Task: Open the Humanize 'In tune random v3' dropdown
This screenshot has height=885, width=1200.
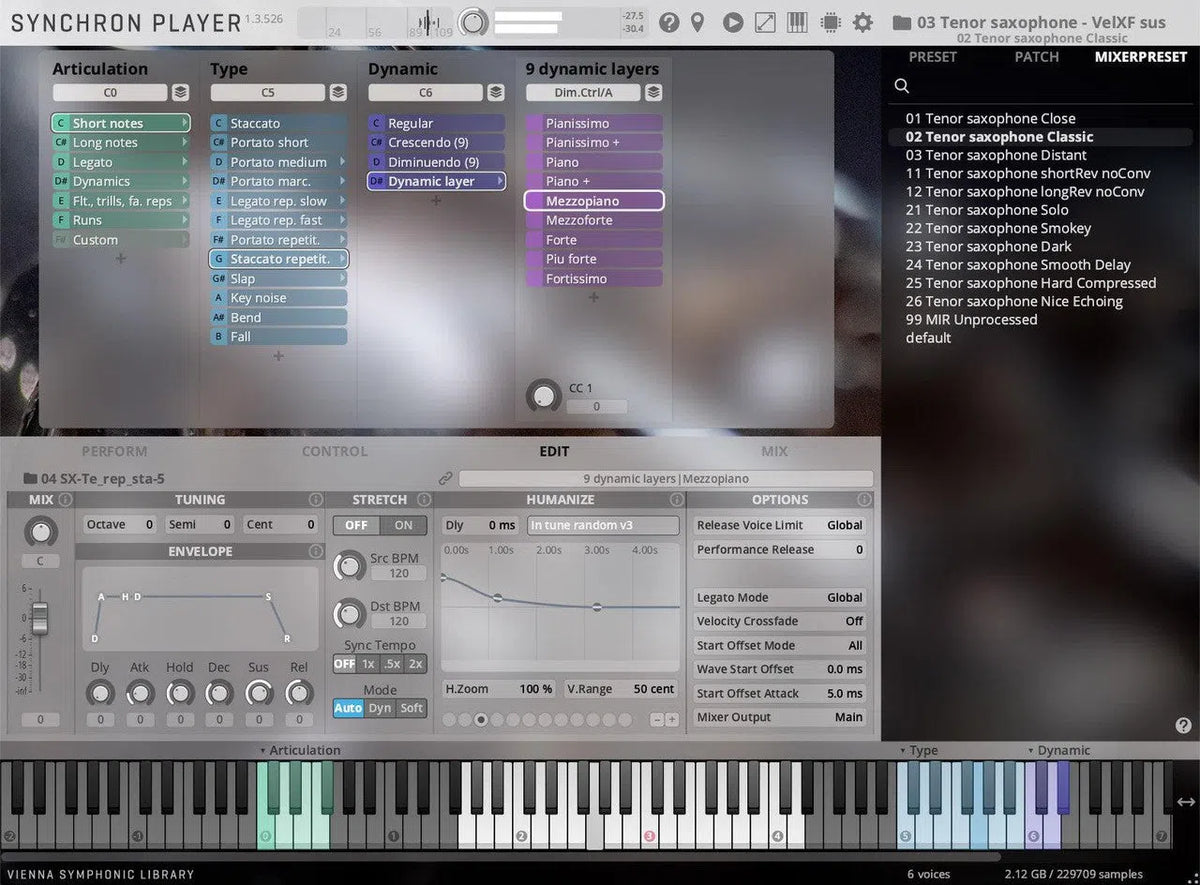Action: pyautogui.click(x=603, y=525)
